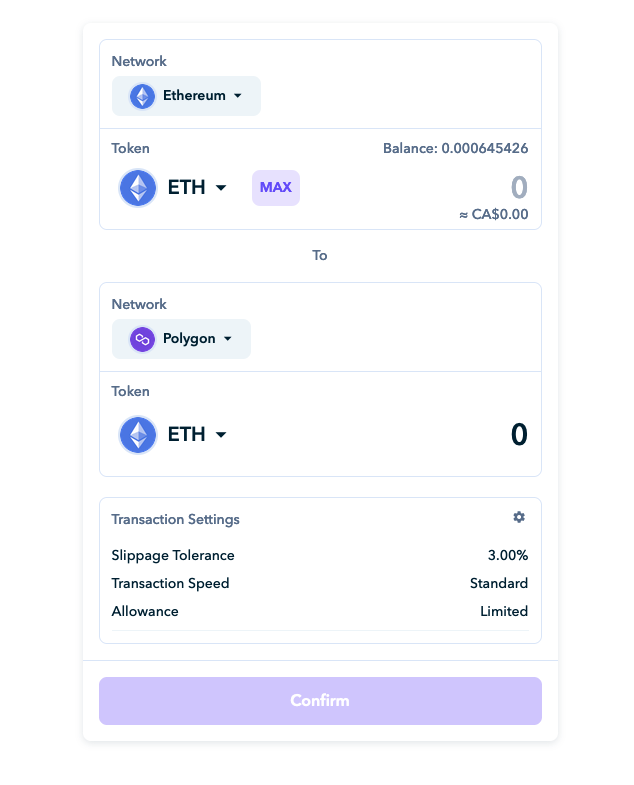Select the Ethereum source network selector
Viewport: 634px width, 785px height.
click(186, 96)
